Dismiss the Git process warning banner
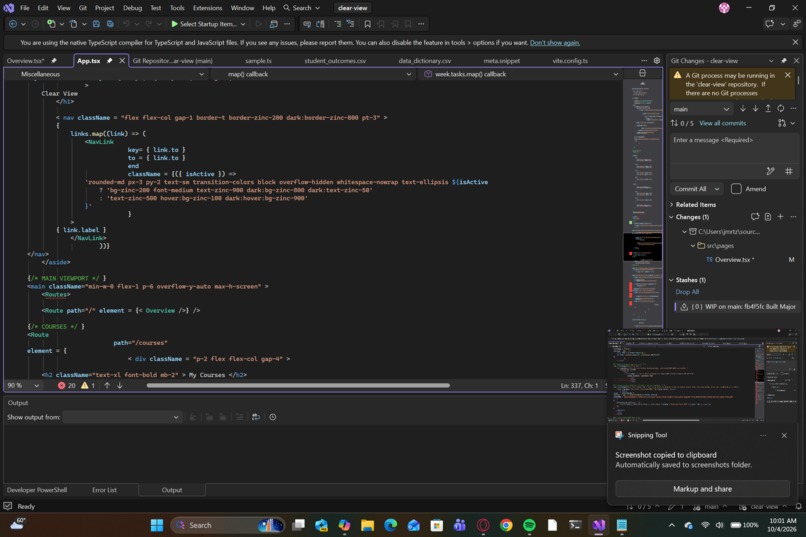The width and height of the screenshot is (806, 537). pyautogui.click(x=787, y=75)
